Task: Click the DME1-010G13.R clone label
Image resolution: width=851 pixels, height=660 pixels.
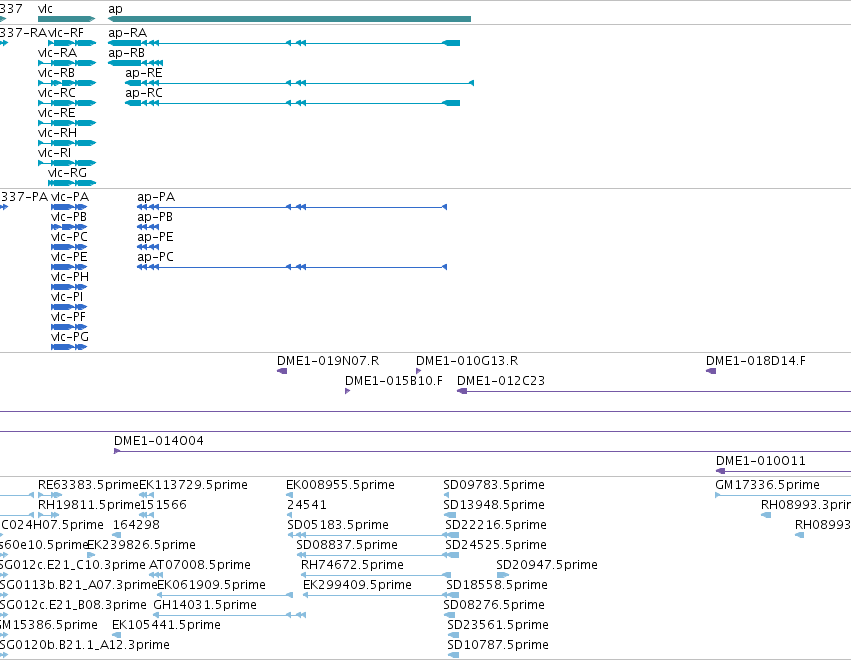Action: coord(467,361)
